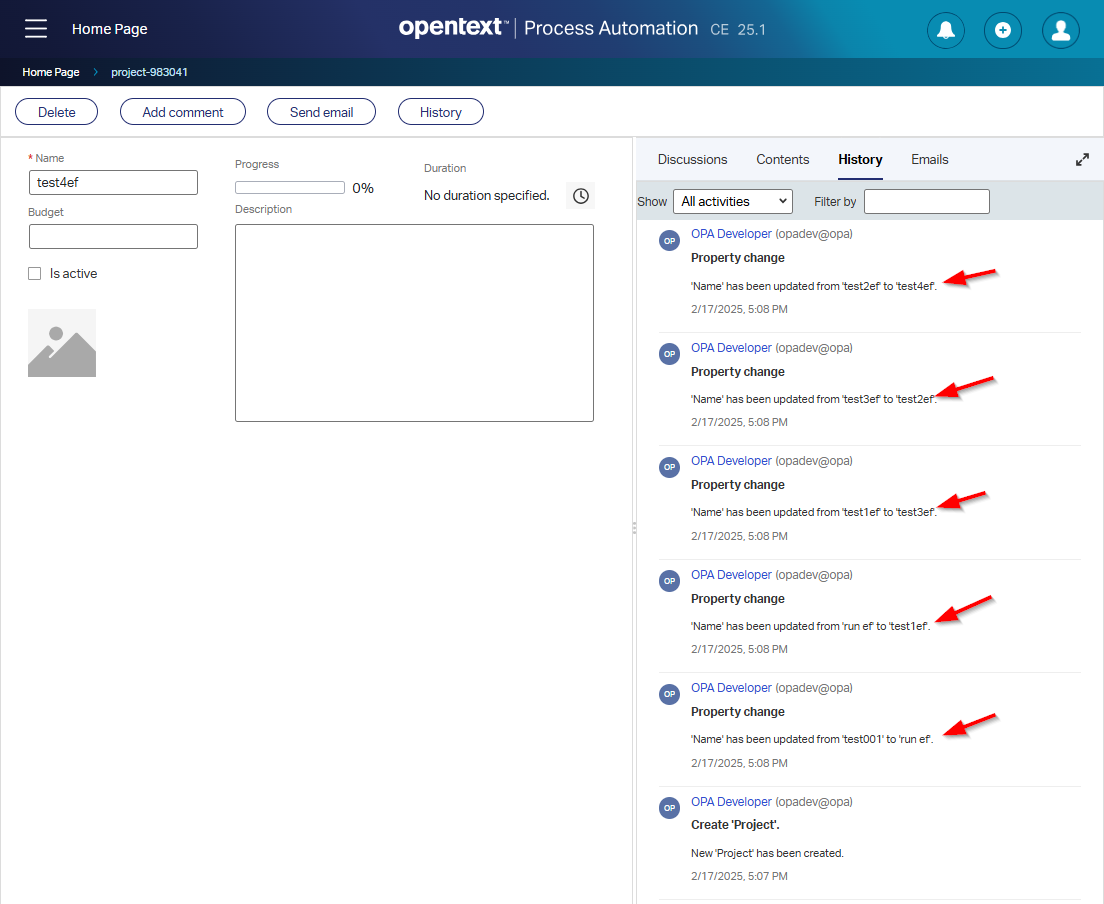
Task: Click the image placeholder thumbnail
Action: click(x=62, y=343)
